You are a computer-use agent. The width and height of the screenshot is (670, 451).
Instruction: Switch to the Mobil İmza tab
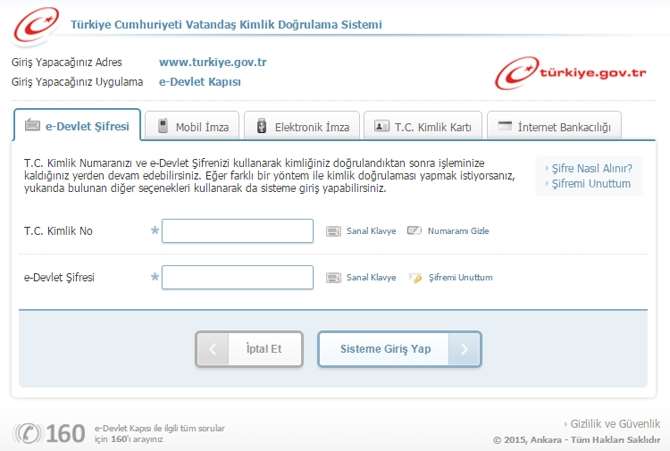click(192, 126)
